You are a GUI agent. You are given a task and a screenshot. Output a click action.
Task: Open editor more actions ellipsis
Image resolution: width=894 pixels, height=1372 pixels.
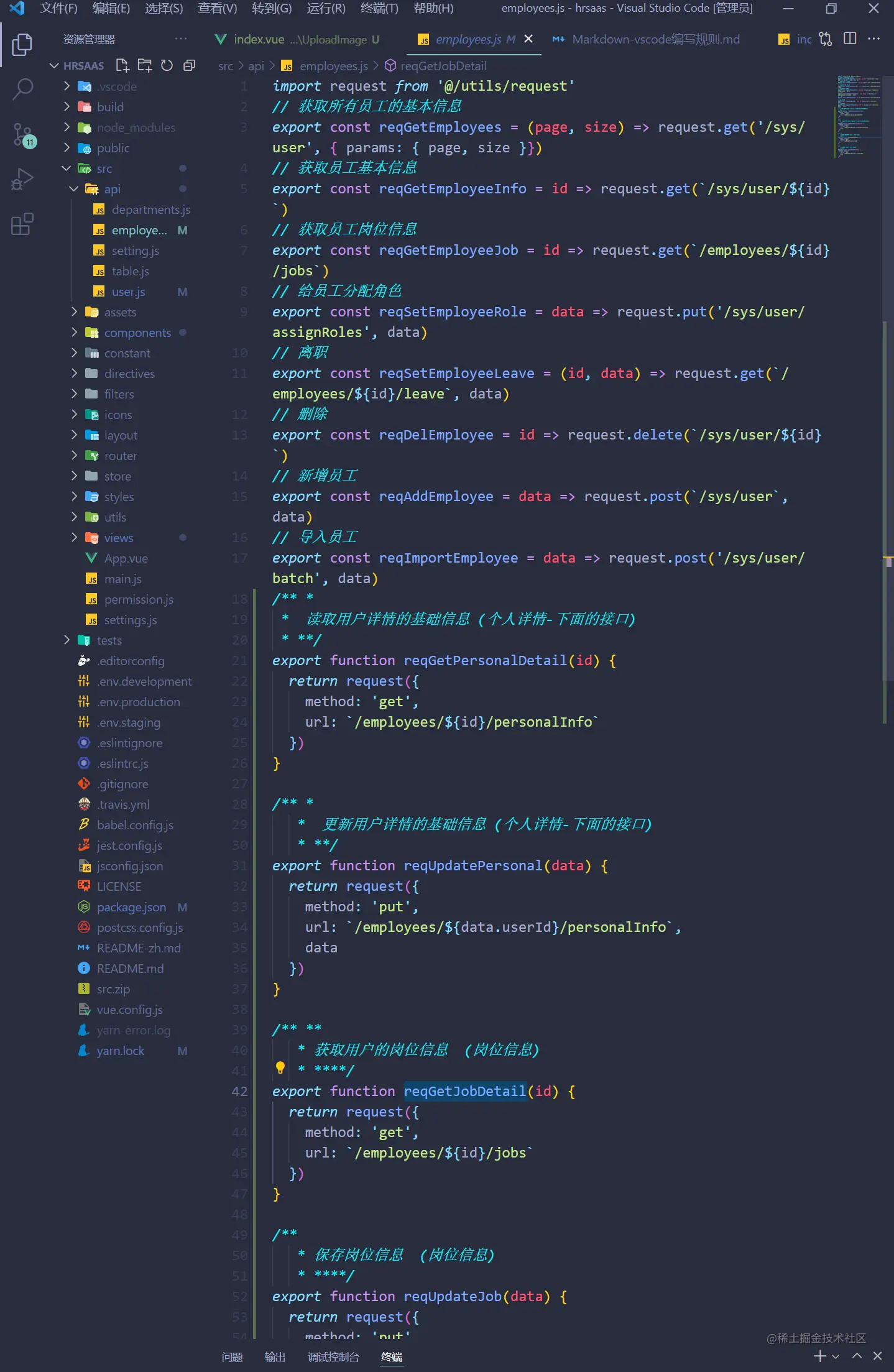tap(873, 39)
